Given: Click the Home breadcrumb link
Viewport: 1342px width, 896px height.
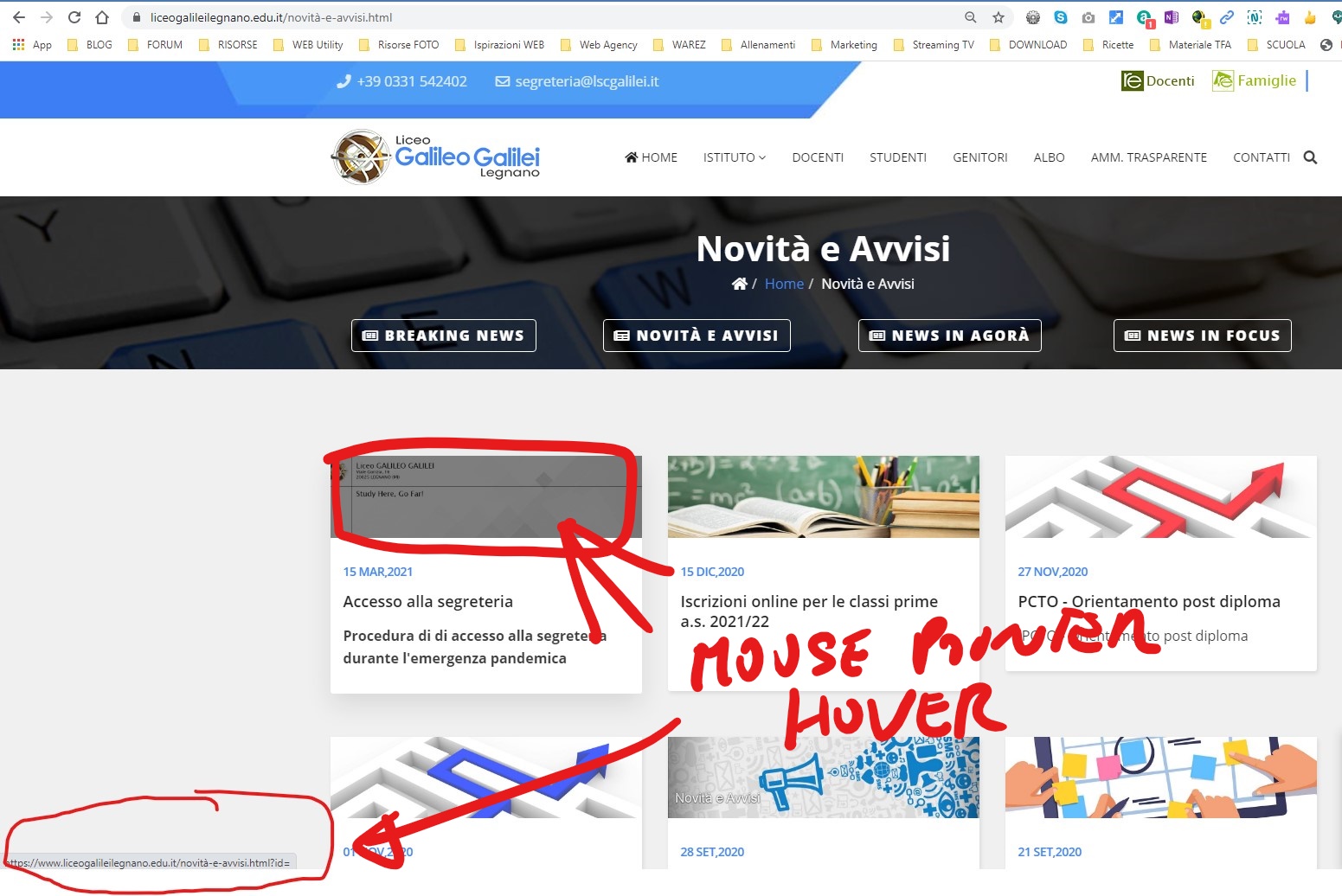Looking at the screenshot, I should click(784, 284).
